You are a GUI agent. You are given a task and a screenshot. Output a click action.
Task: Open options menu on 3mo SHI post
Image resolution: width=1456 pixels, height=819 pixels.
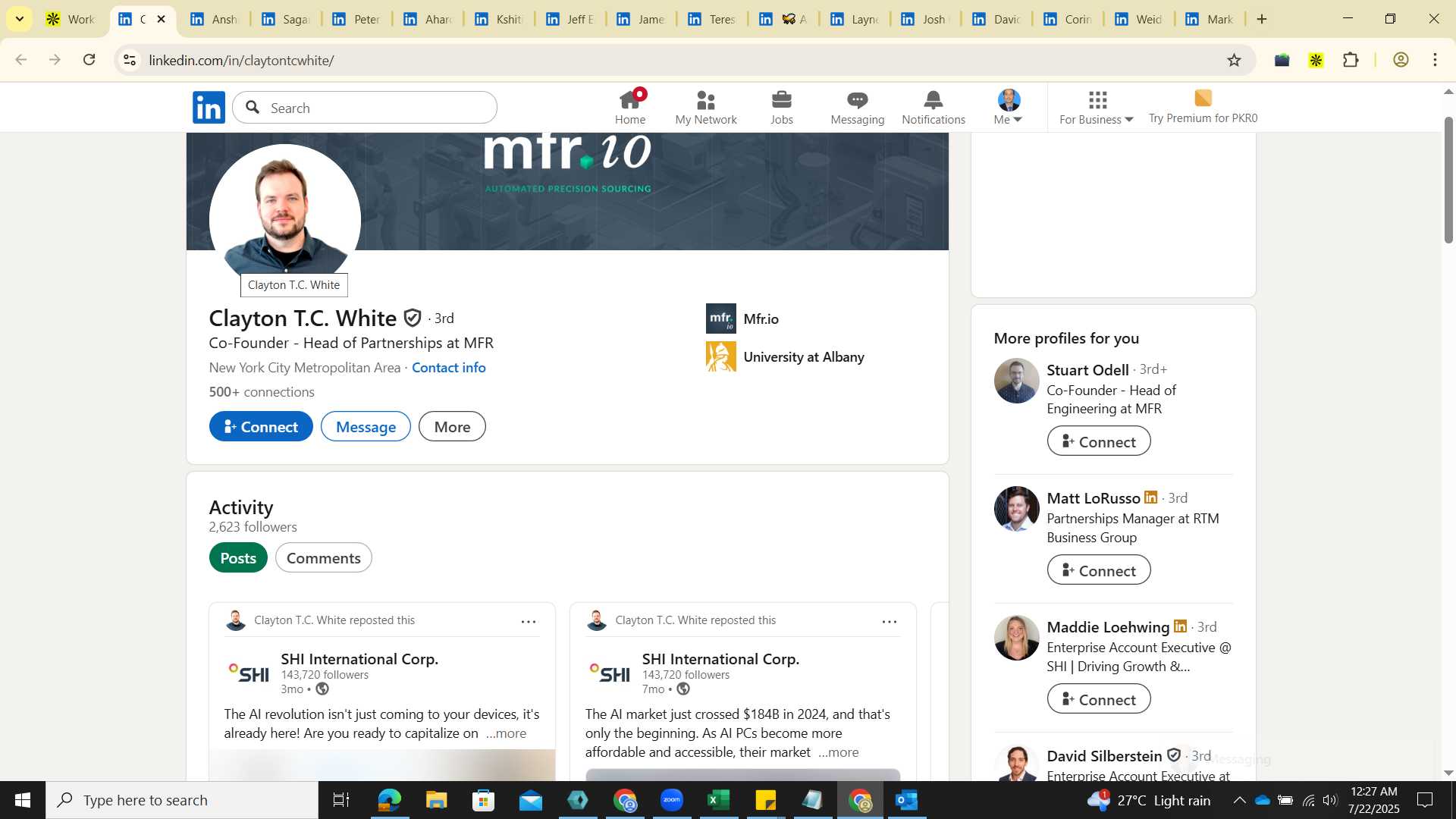click(529, 621)
